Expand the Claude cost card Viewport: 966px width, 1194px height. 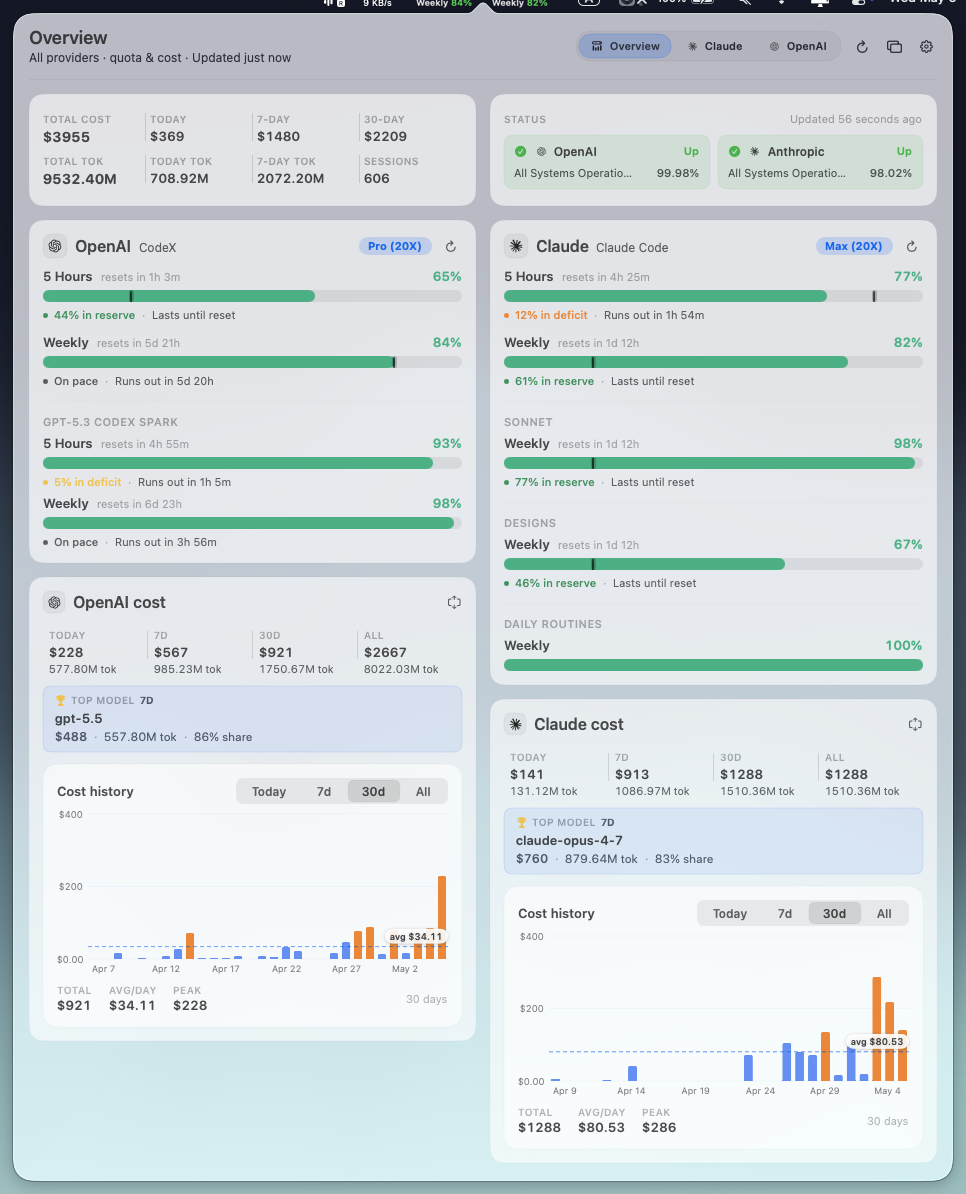coord(915,724)
